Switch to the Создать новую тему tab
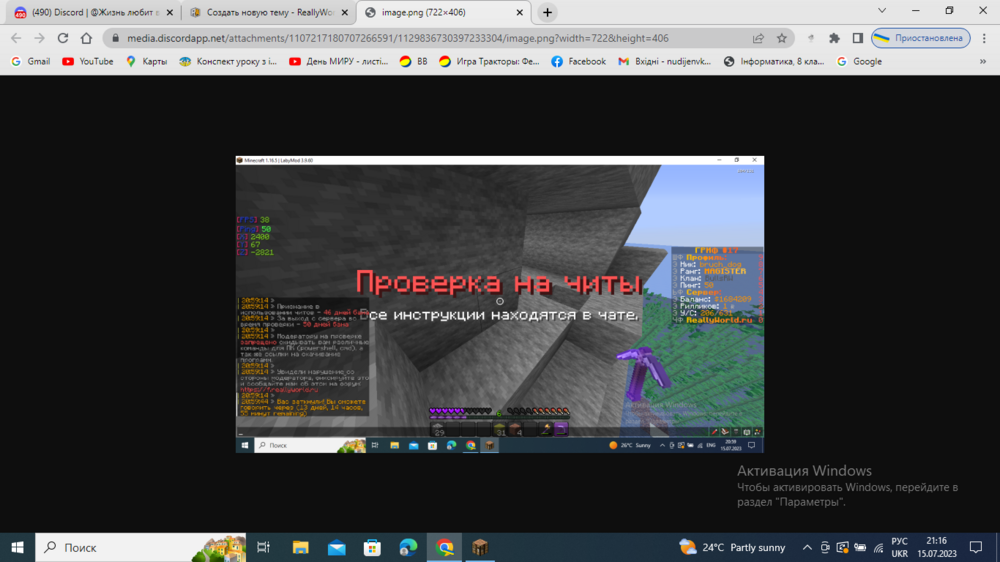Viewport: 1000px width, 562px height. (269, 12)
